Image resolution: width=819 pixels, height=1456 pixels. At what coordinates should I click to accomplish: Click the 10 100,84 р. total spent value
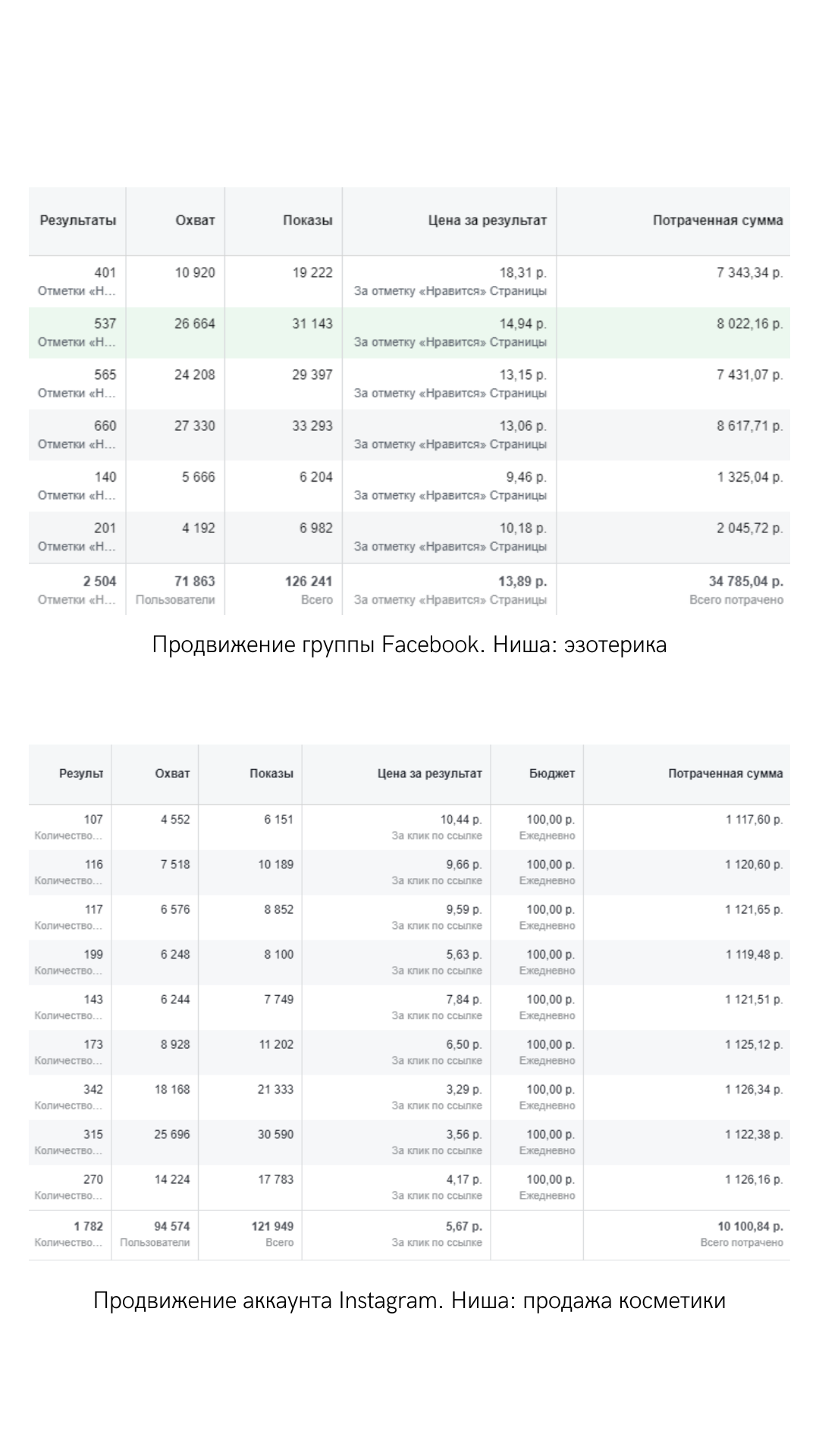click(x=750, y=1226)
